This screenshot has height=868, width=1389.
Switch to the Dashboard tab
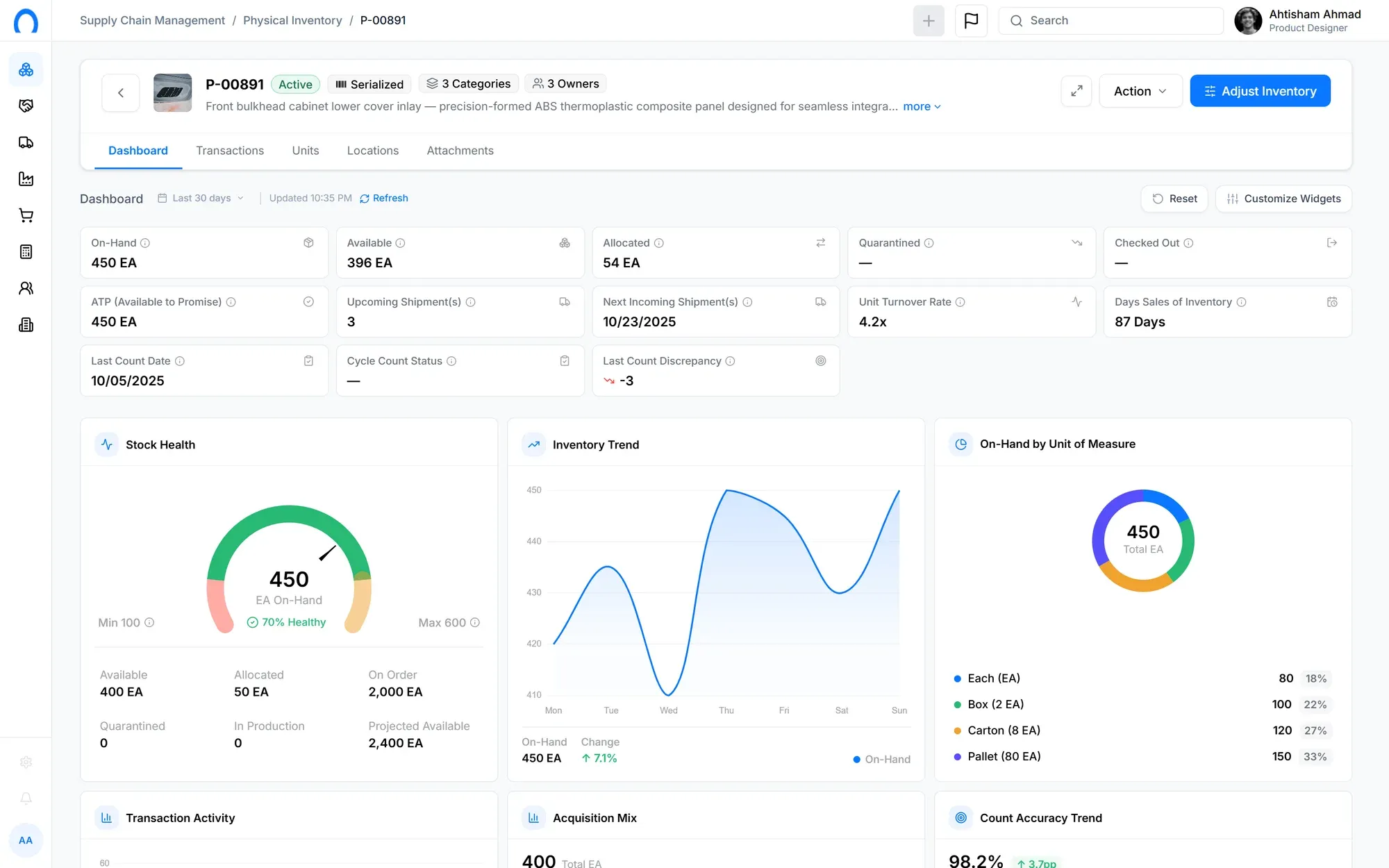tap(138, 151)
